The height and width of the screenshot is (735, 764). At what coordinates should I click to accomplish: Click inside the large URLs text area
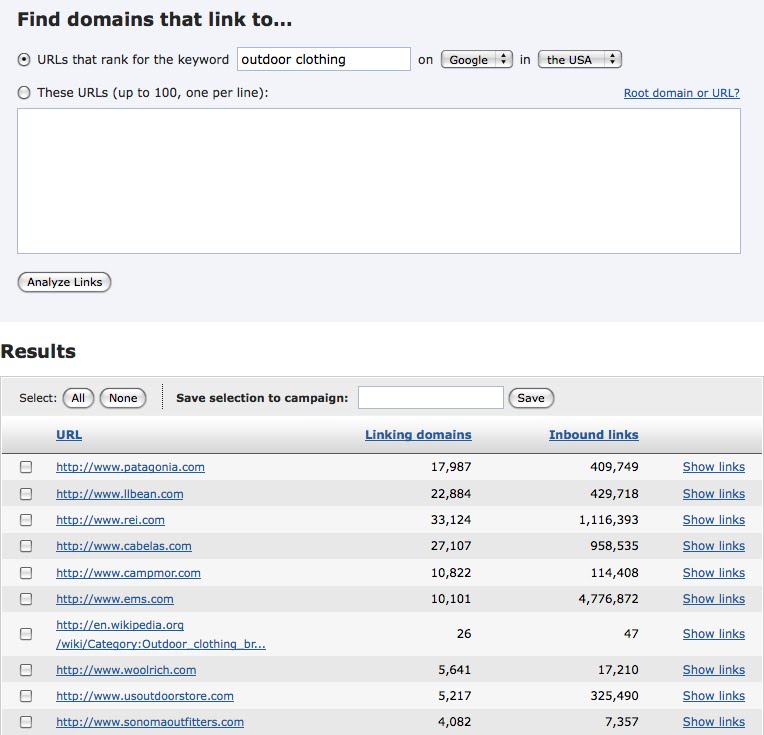coord(379,181)
